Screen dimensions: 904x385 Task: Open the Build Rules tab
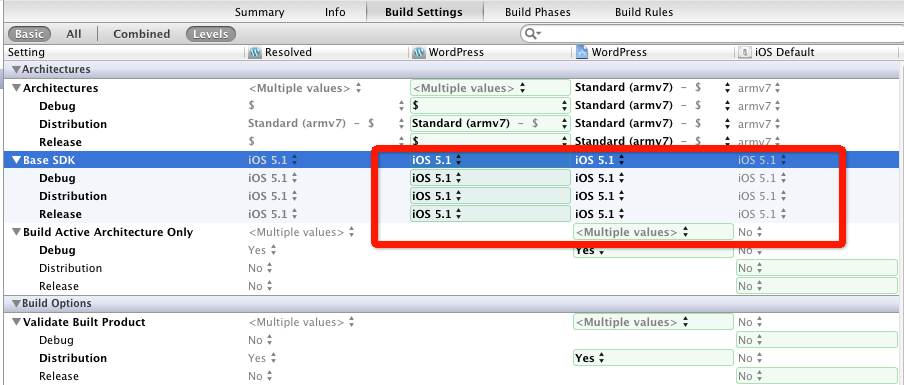point(644,12)
